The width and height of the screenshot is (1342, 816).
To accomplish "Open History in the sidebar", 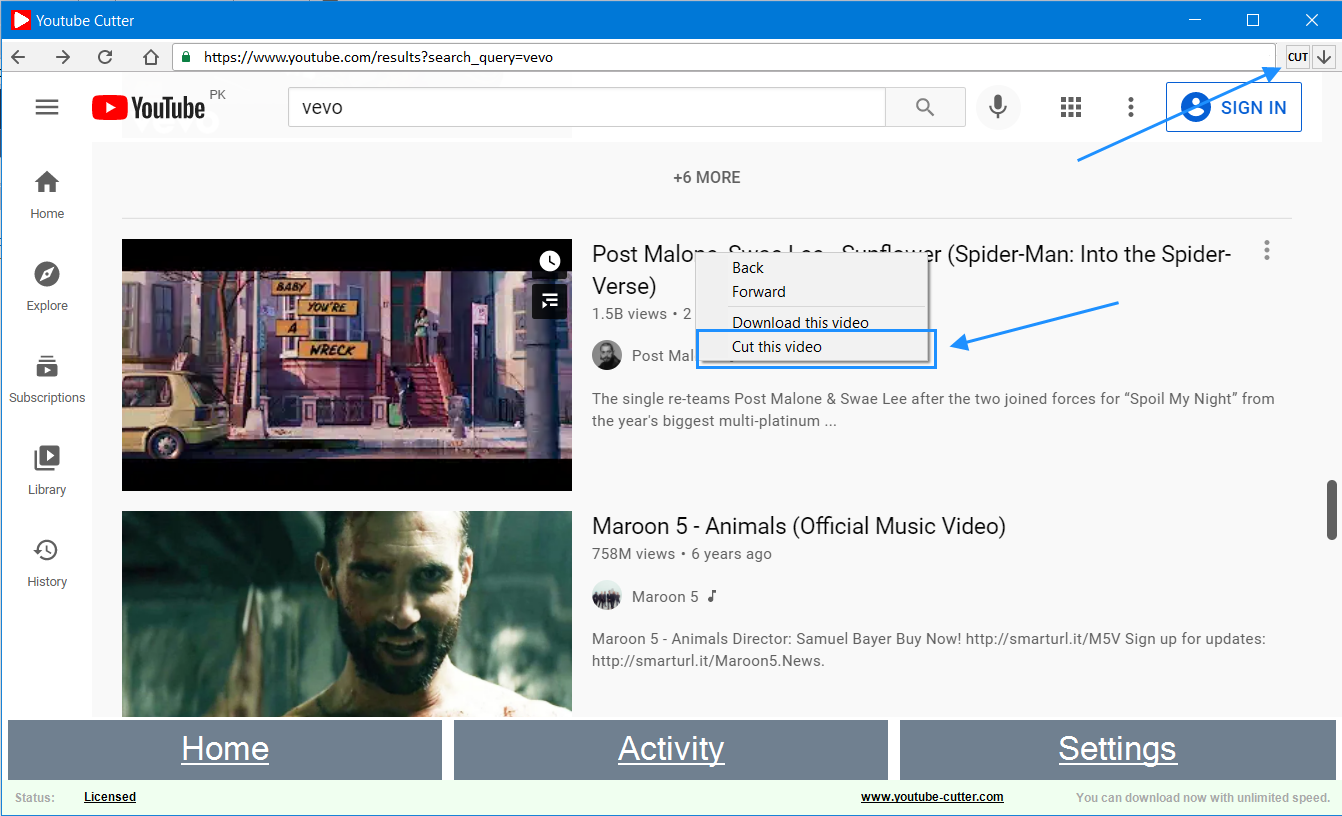I will 47,563.
